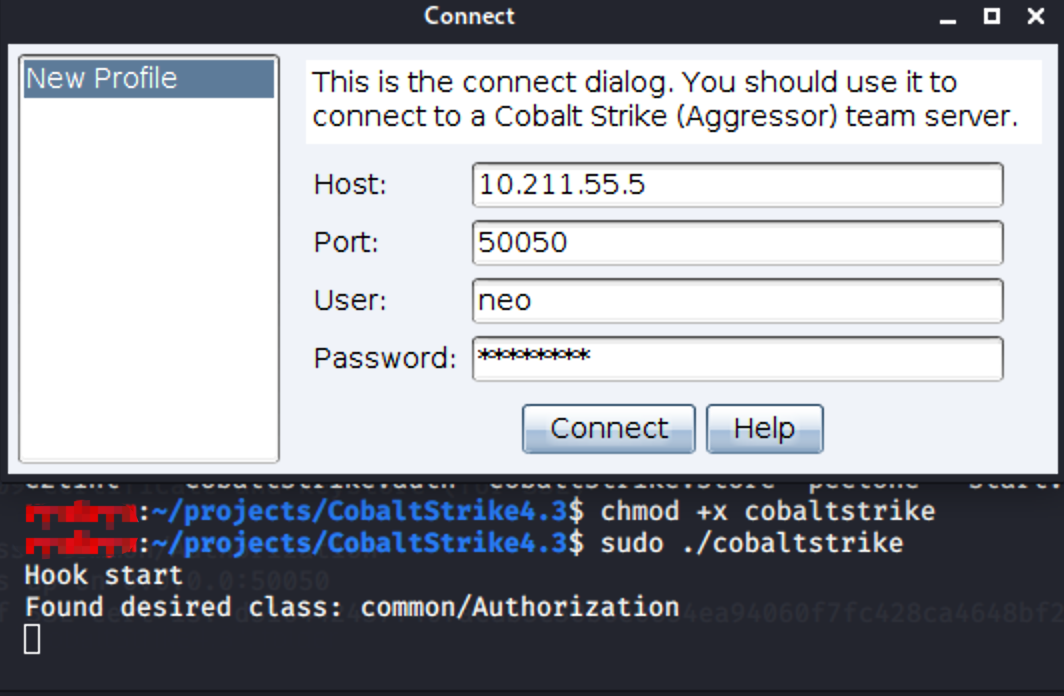Click the terminal cursor block
Screen dimensions: 1064x696
32,639
